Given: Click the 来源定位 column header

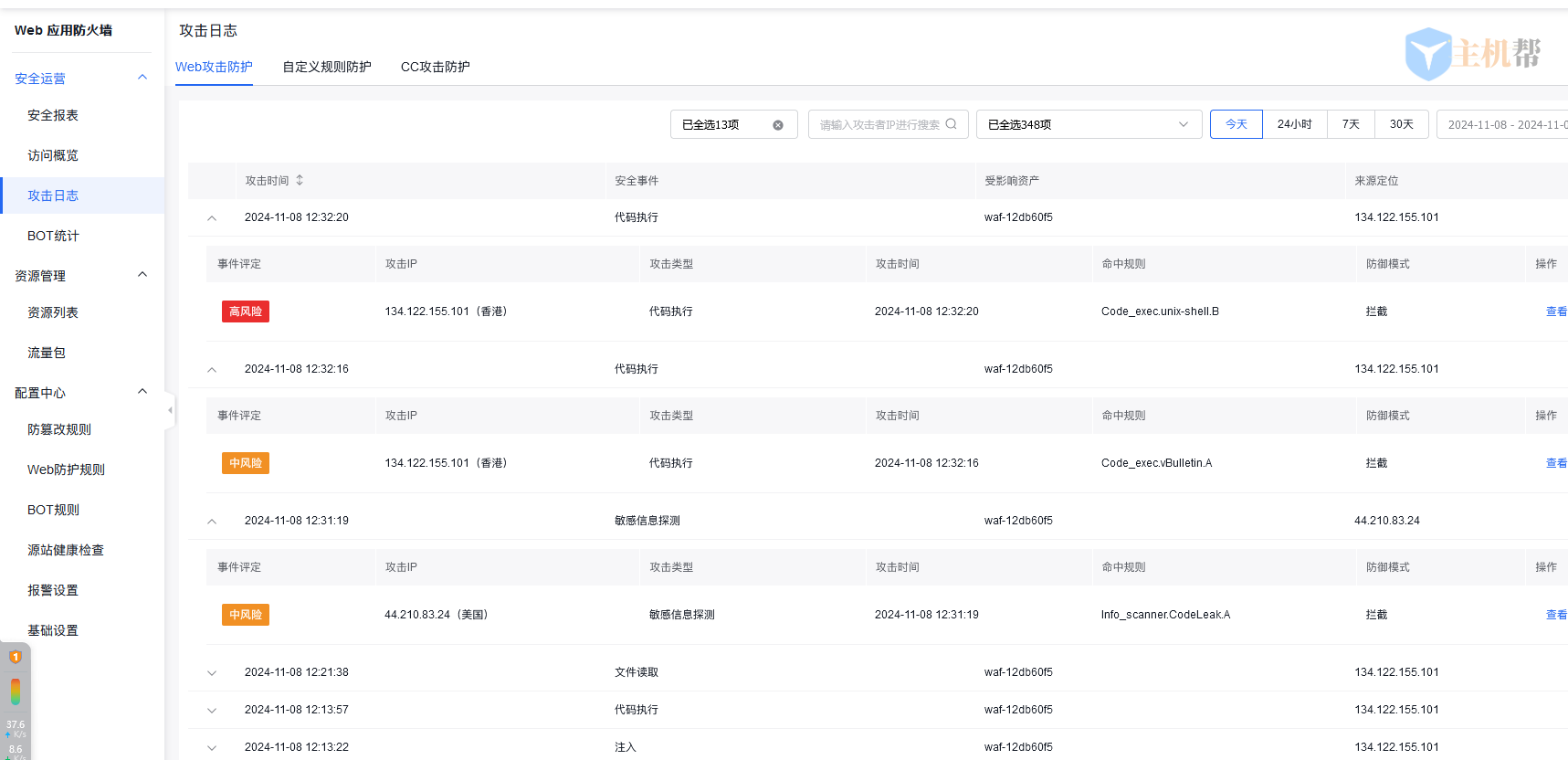Looking at the screenshot, I should (1376, 181).
